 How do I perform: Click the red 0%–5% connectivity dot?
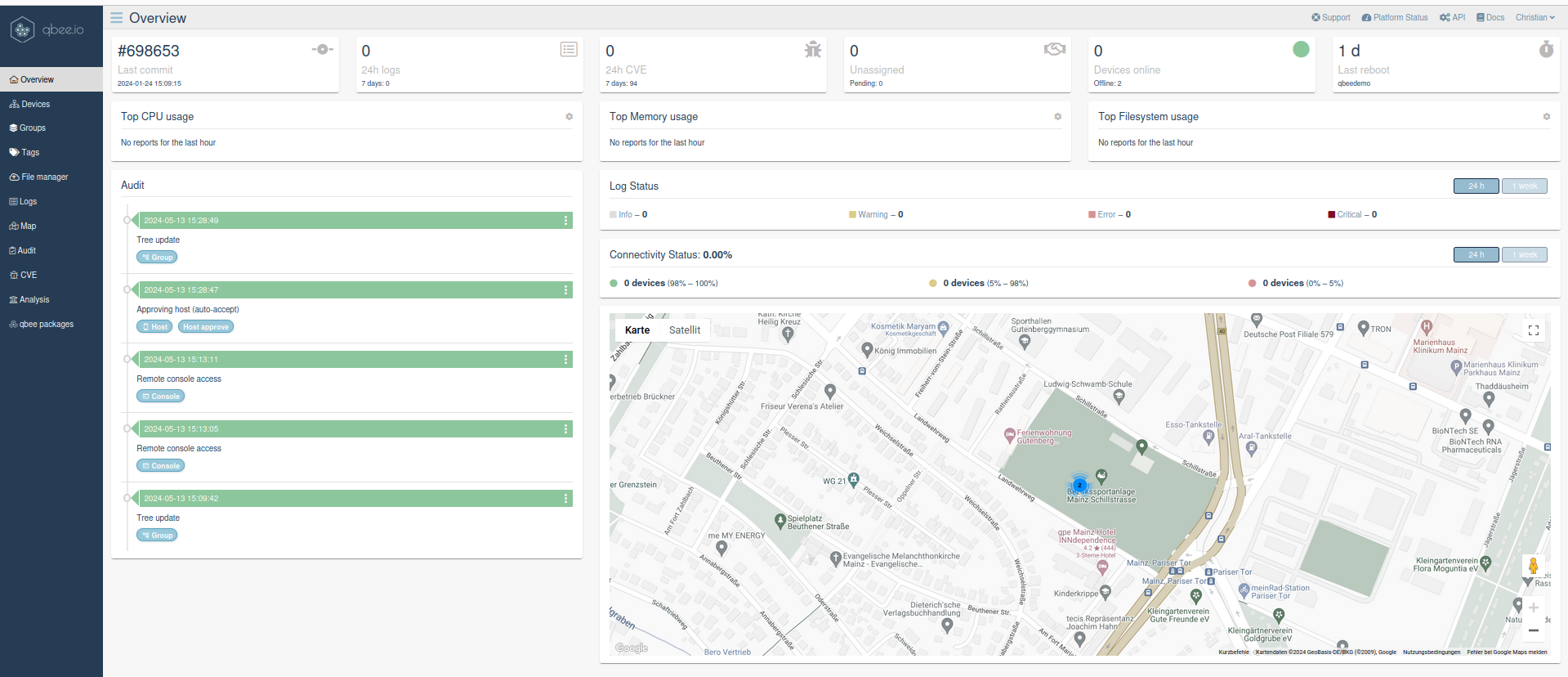click(1252, 284)
